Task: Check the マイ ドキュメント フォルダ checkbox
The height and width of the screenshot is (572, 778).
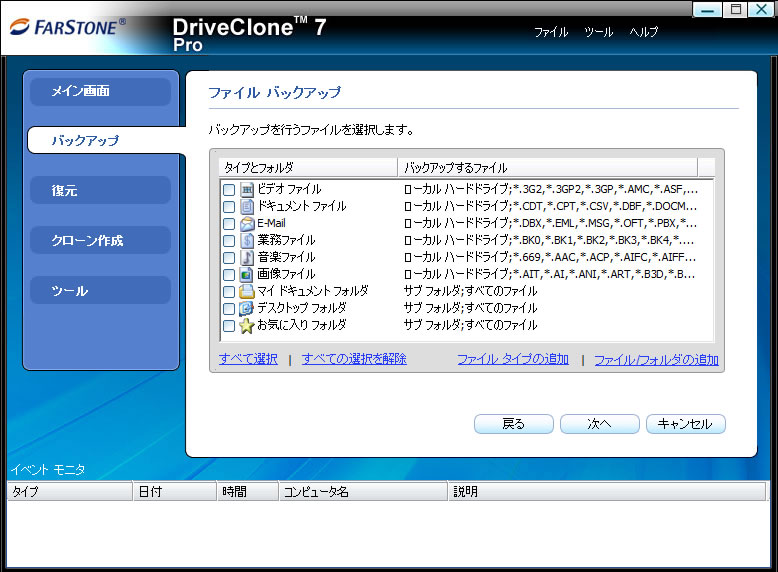Action: pyautogui.click(x=229, y=292)
